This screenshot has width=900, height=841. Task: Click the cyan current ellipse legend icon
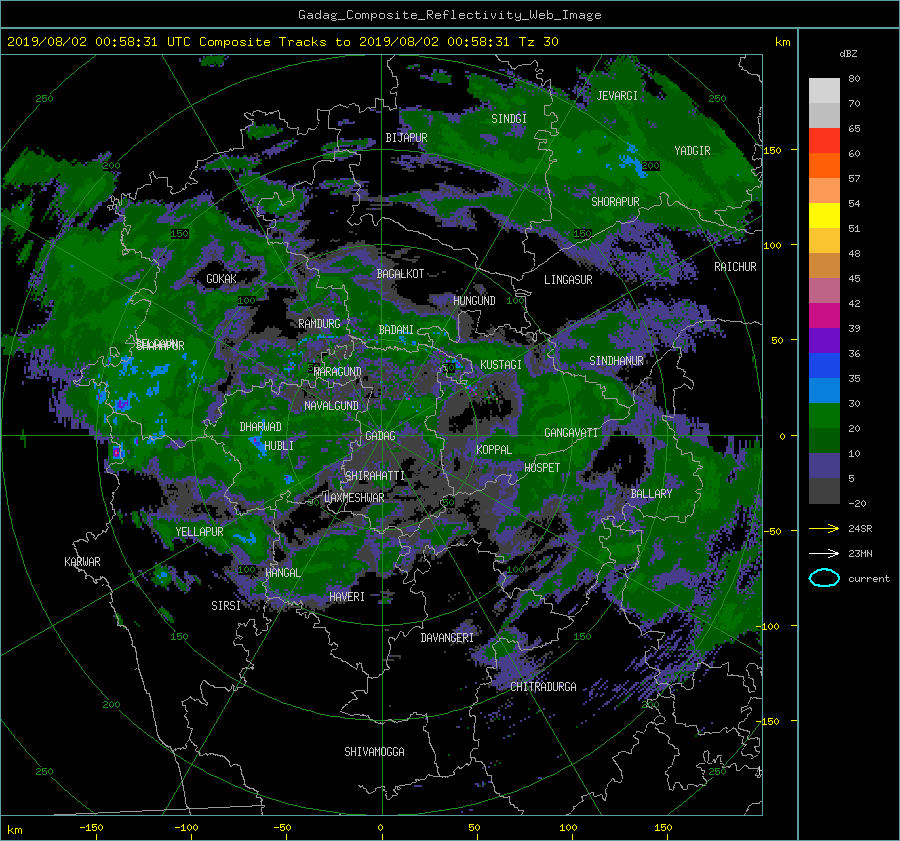pyautogui.click(x=824, y=578)
